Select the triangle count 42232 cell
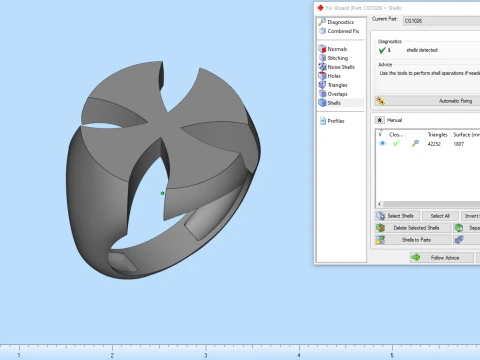This screenshot has width=480, height=360. click(434, 144)
